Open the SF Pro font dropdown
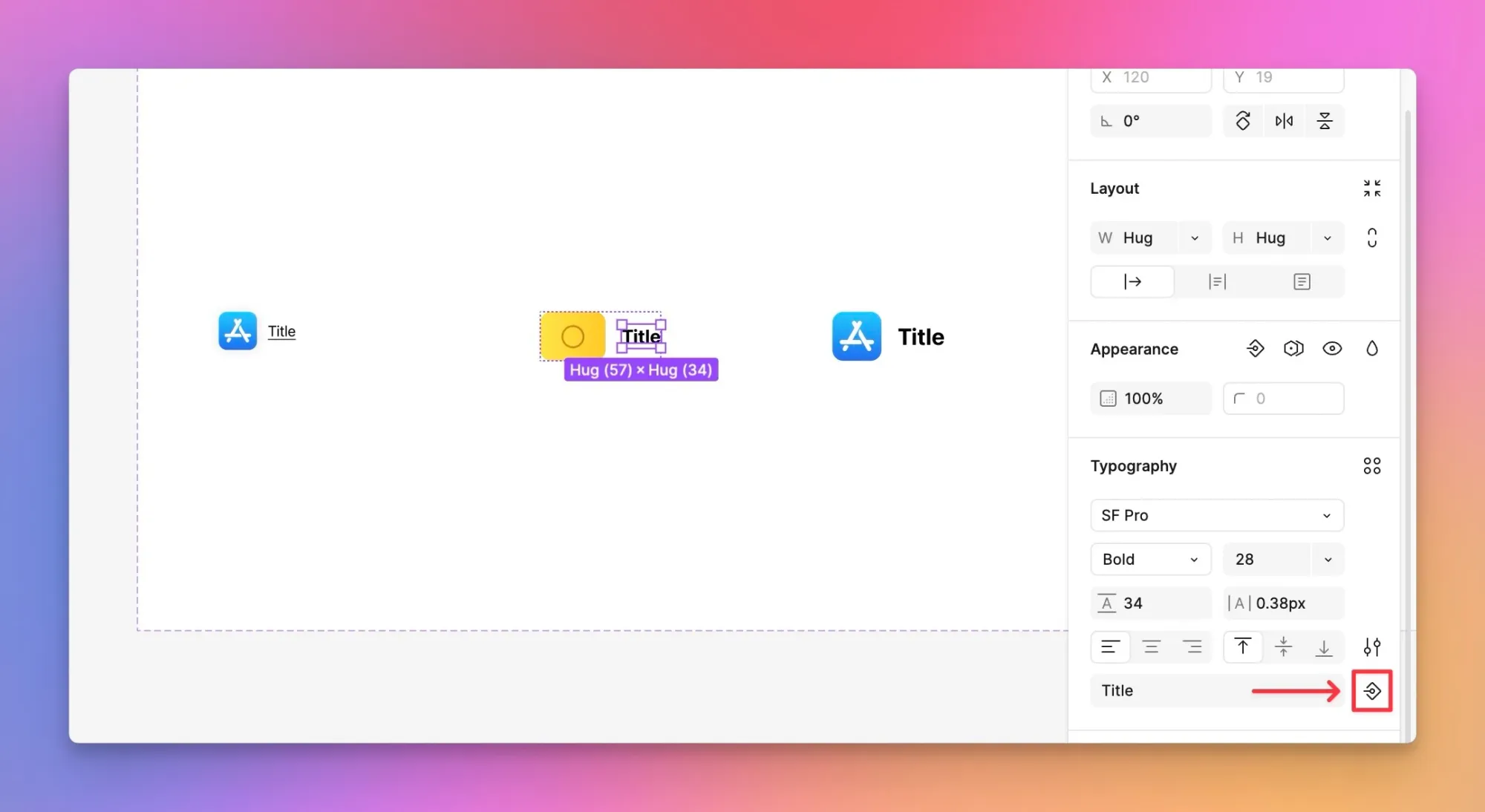1485x812 pixels. pos(1216,515)
